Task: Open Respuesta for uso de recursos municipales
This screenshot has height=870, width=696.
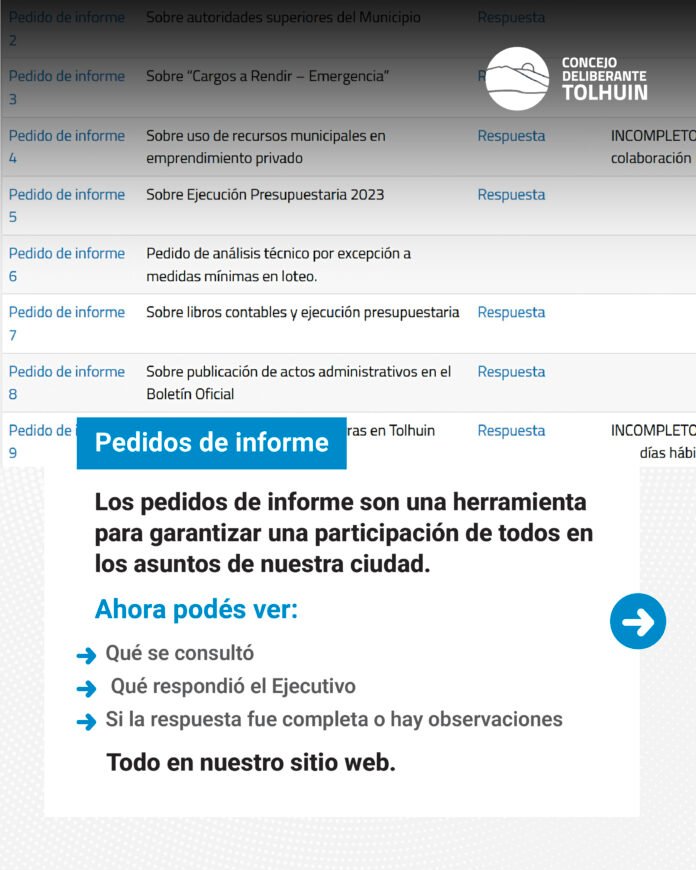Action: [511, 136]
